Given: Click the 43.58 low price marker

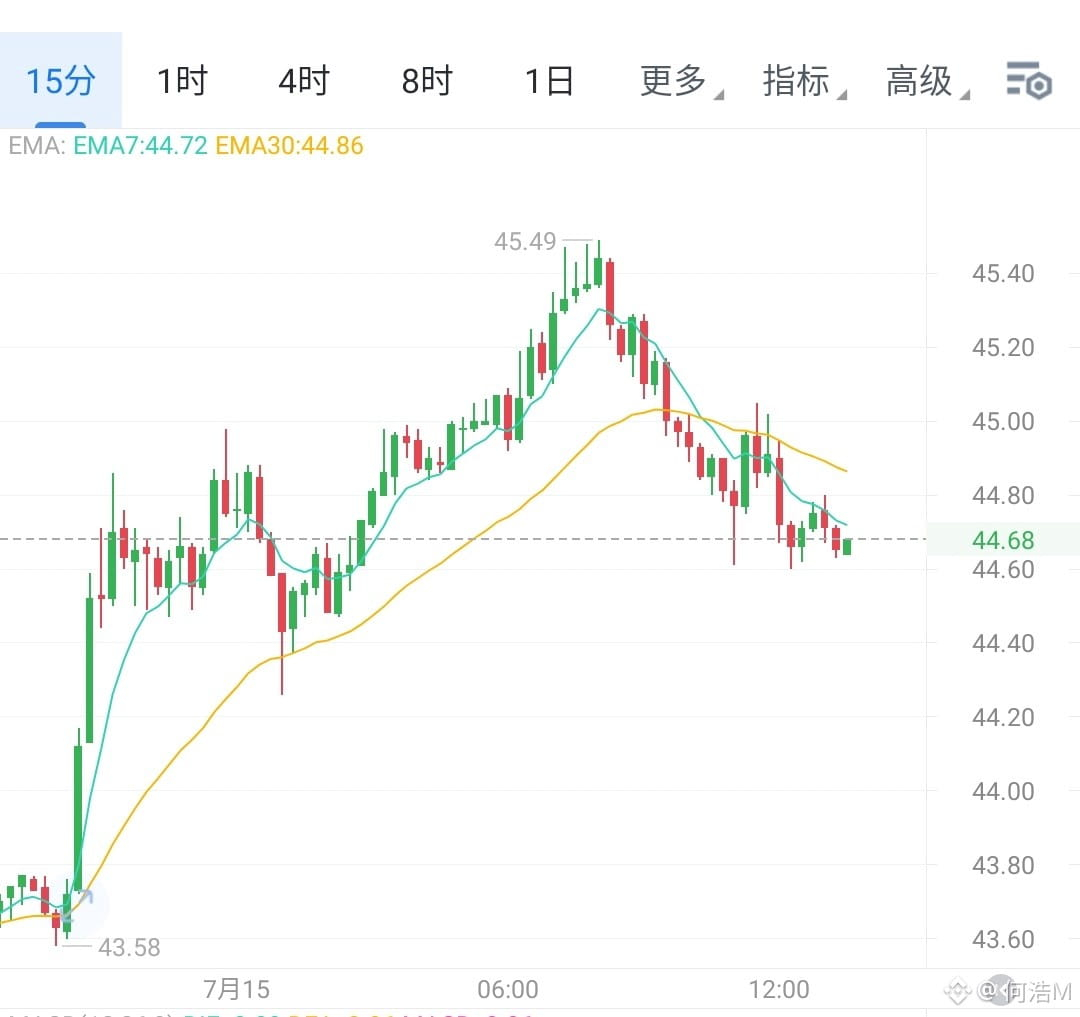Looking at the screenshot, I should [129, 947].
